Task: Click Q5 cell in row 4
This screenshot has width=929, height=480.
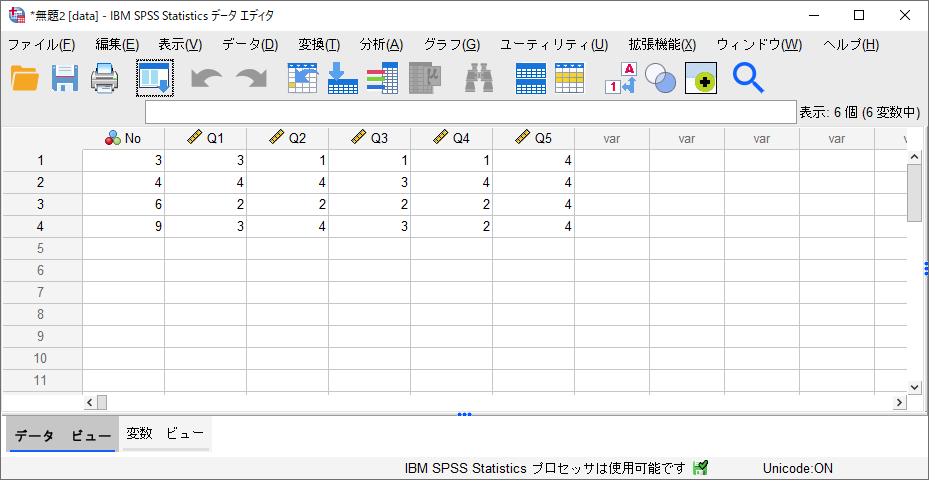Action: 533,226
